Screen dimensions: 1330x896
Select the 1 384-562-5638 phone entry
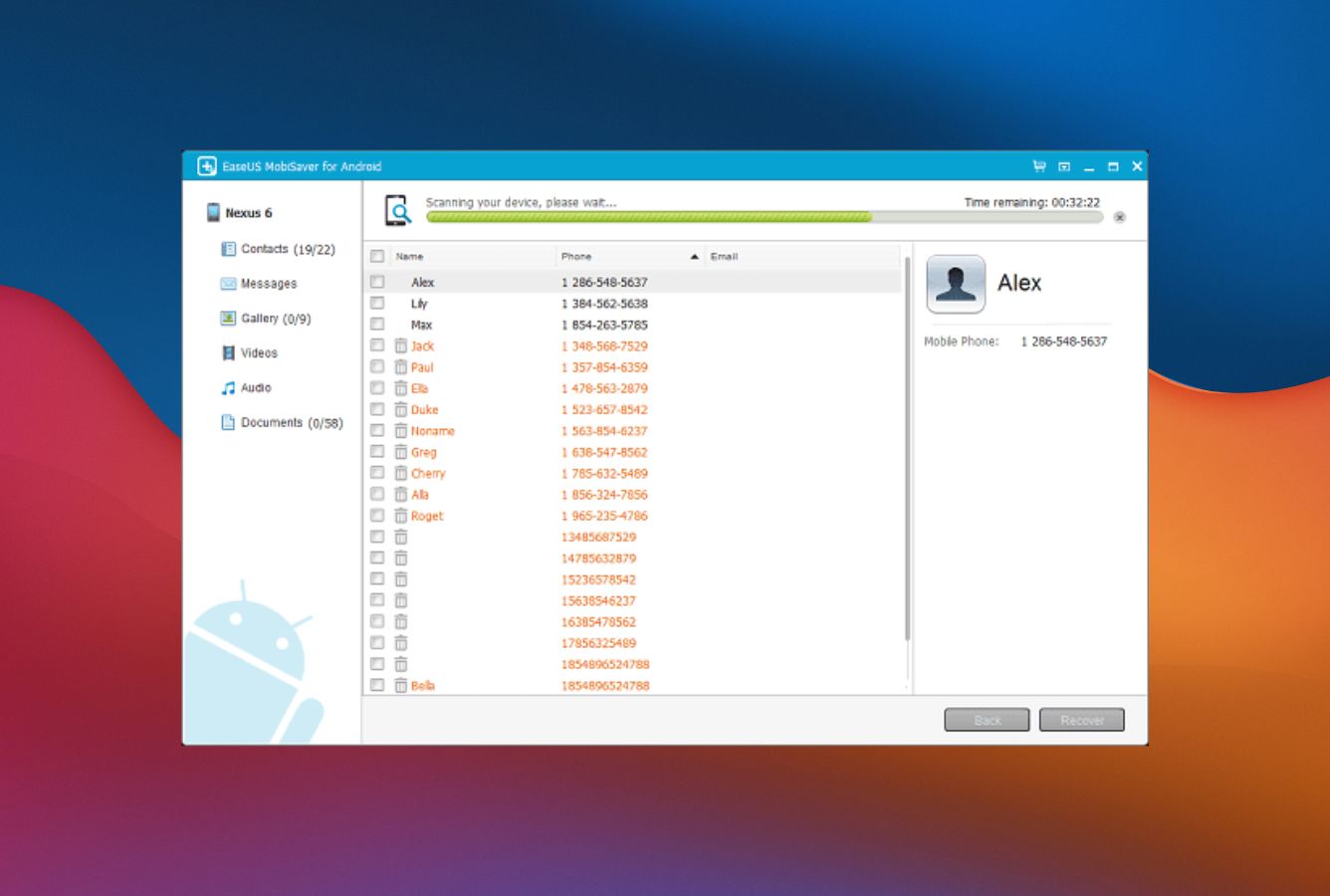point(604,304)
